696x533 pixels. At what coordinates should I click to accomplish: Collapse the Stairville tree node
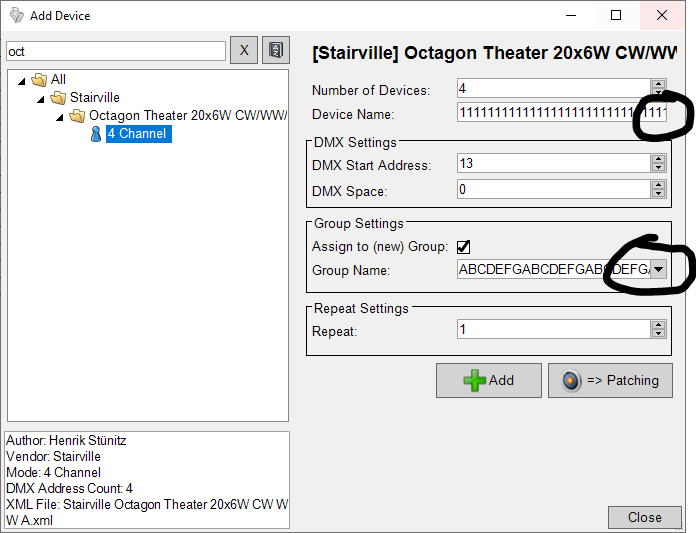[41, 98]
